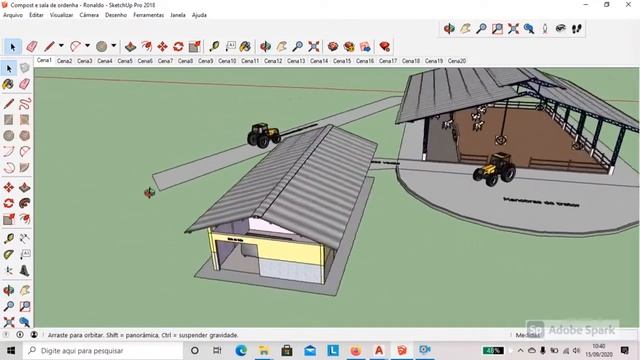Open the Janela menu
Viewport: 640px width, 360px height.
pyautogui.click(x=178, y=15)
